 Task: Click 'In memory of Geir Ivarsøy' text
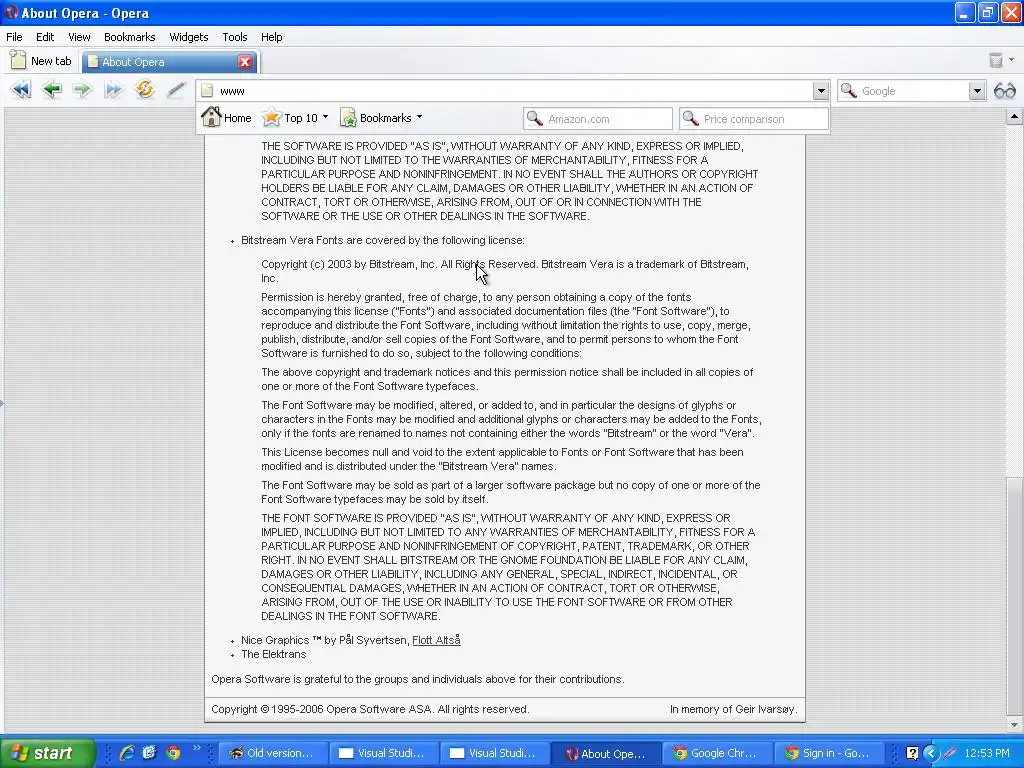click(x=733, y=709)
